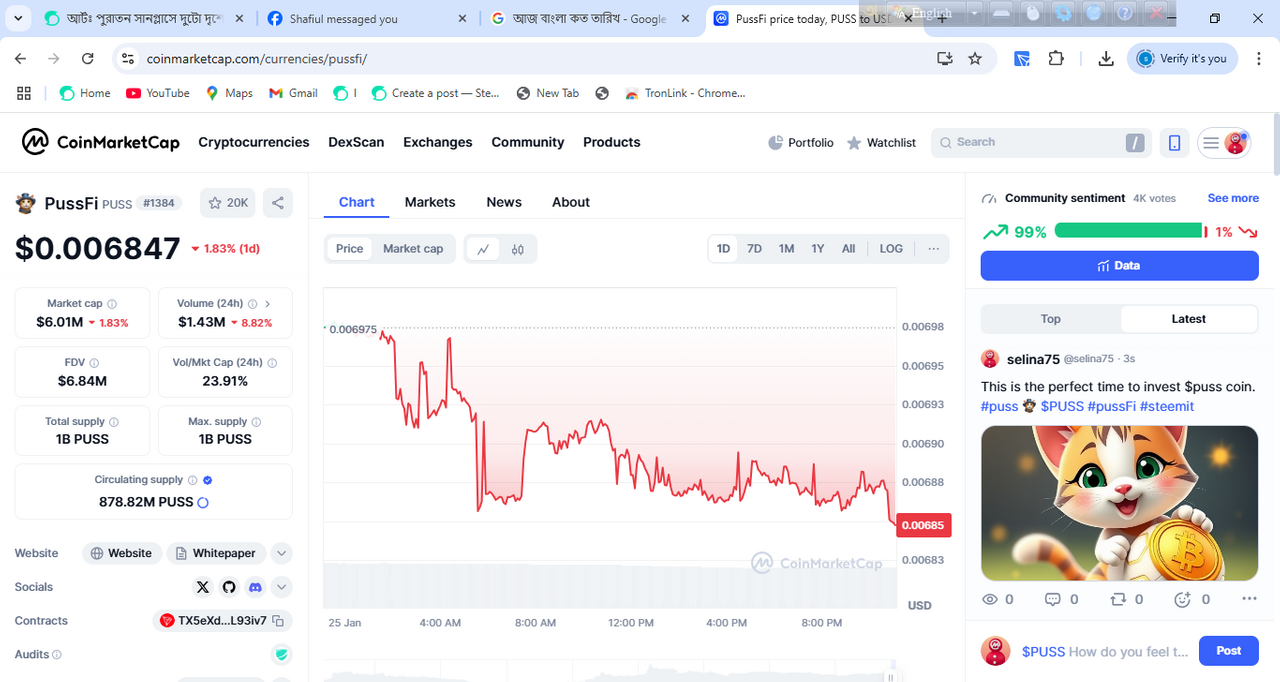Screen dimensions: 1280x682
Task: Click the blue Data button
Action: click(x=1119, y=266)
